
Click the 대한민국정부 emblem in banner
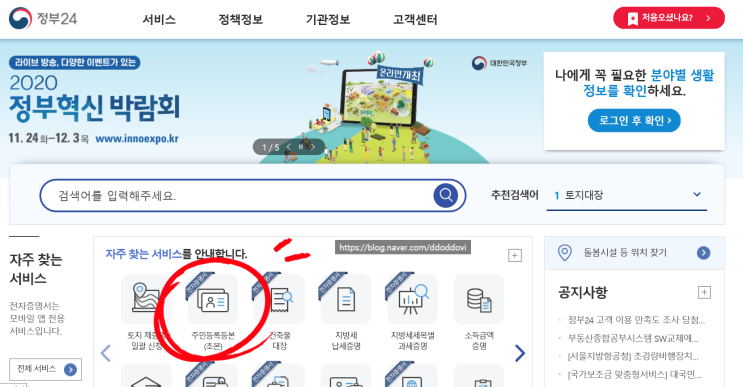pyautogui.click(x=499, y=63)
